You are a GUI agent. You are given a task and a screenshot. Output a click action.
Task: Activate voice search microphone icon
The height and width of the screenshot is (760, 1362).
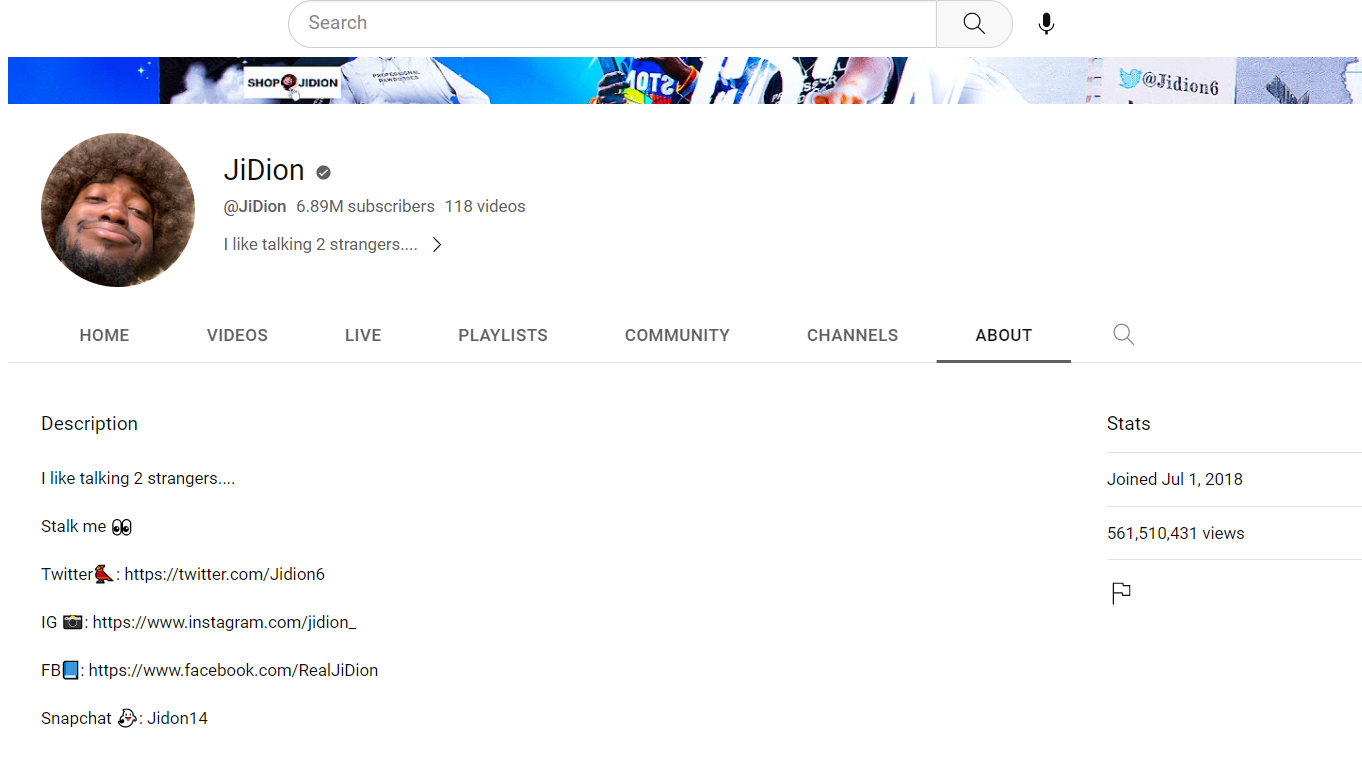pos(1046,24)
